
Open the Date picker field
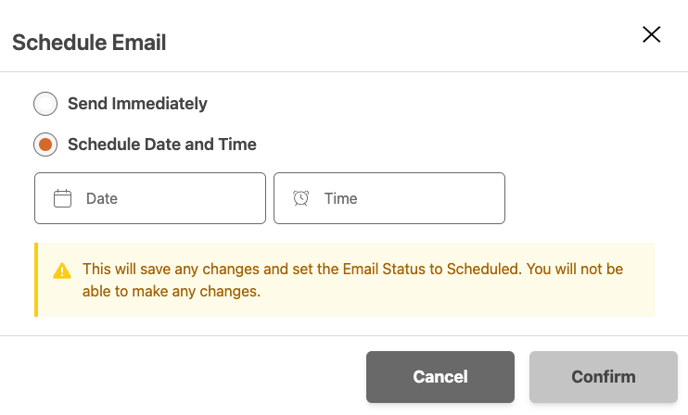tap(150, 198)
